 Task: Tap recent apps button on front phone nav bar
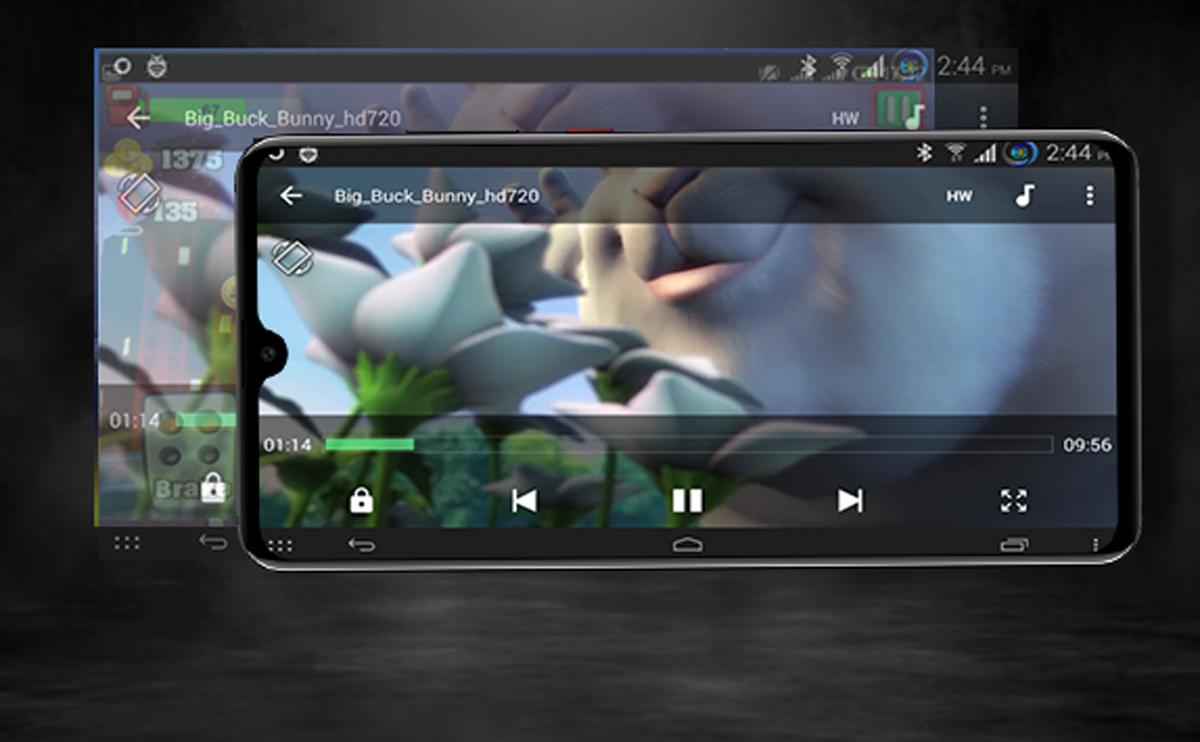point(1014,545)
